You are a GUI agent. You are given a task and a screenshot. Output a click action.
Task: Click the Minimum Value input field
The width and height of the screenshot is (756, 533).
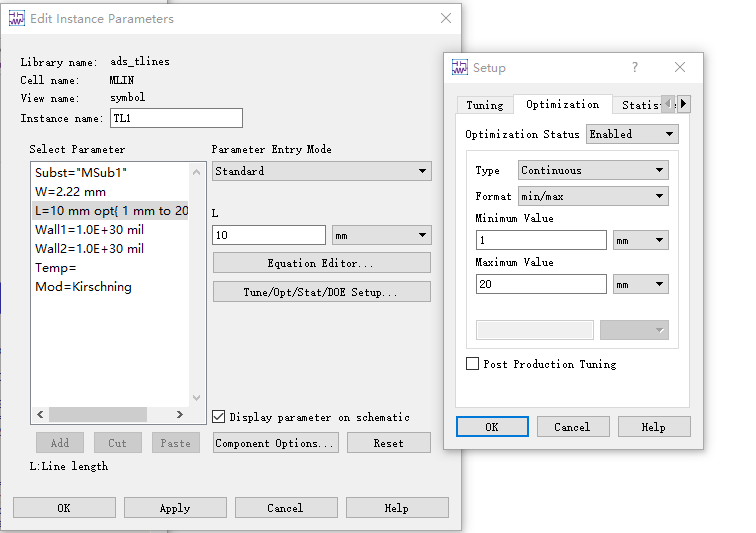pyautogui.click(x=541, y=240)
